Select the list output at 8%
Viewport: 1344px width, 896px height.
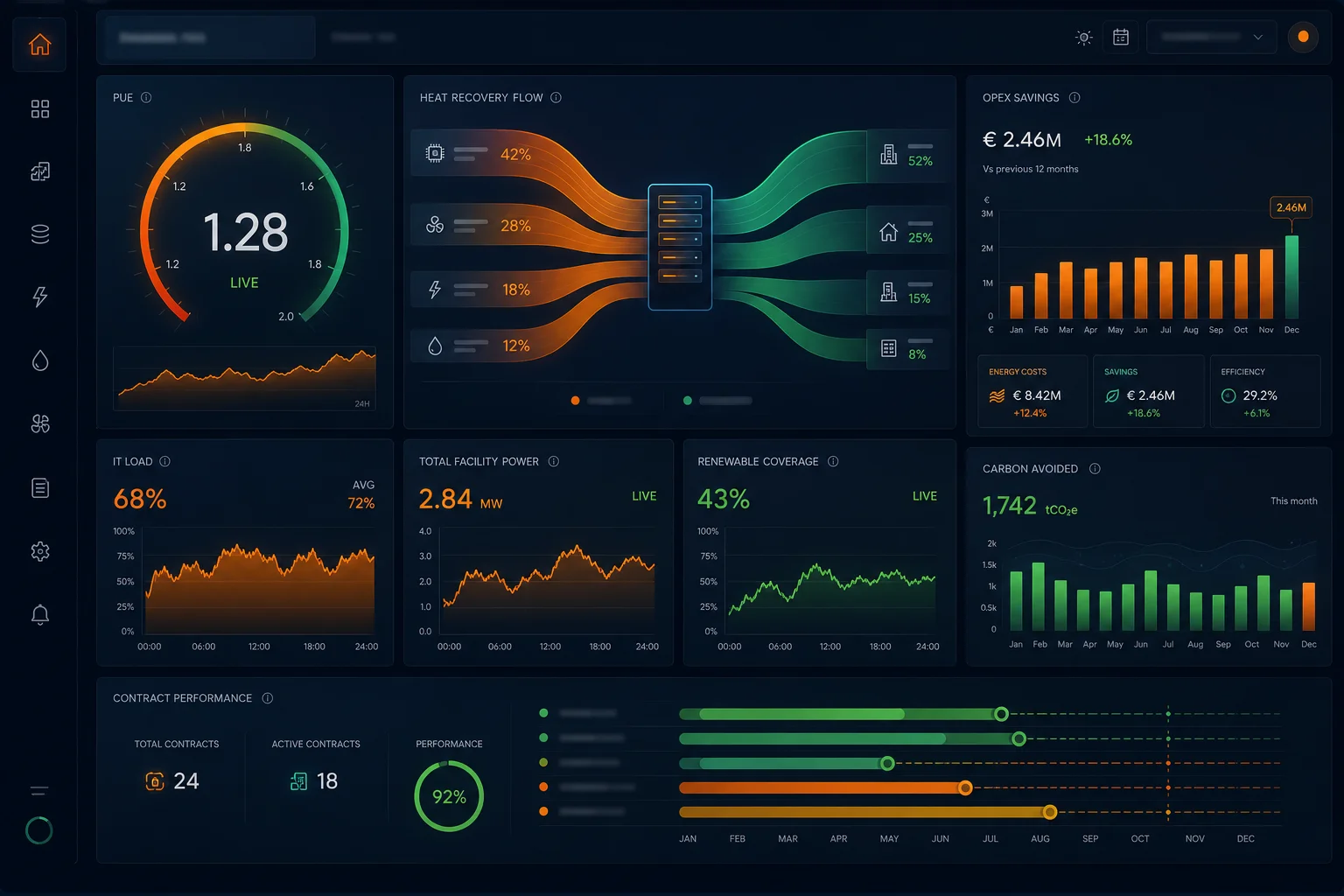907,348
